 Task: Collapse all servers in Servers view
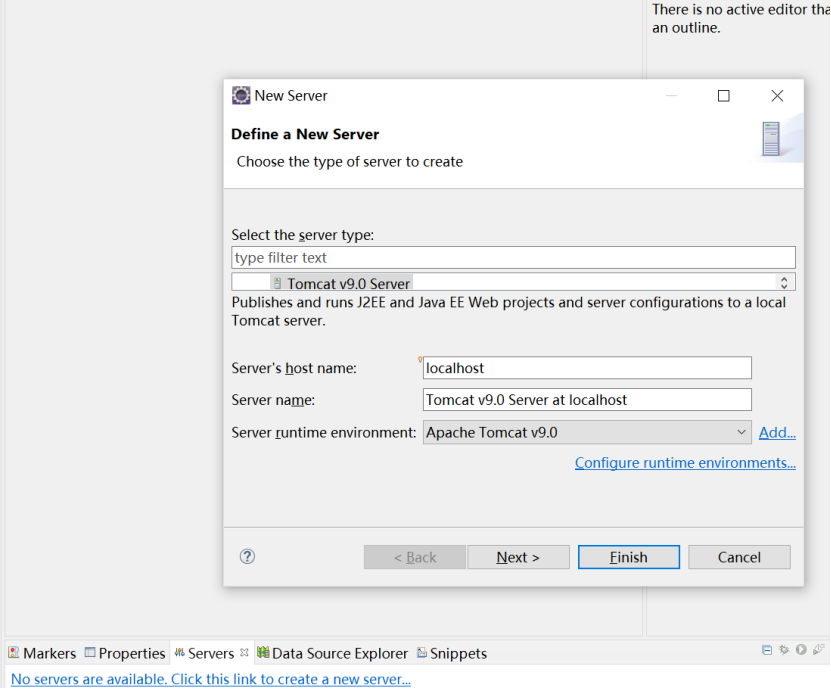[x=767, y=650]
